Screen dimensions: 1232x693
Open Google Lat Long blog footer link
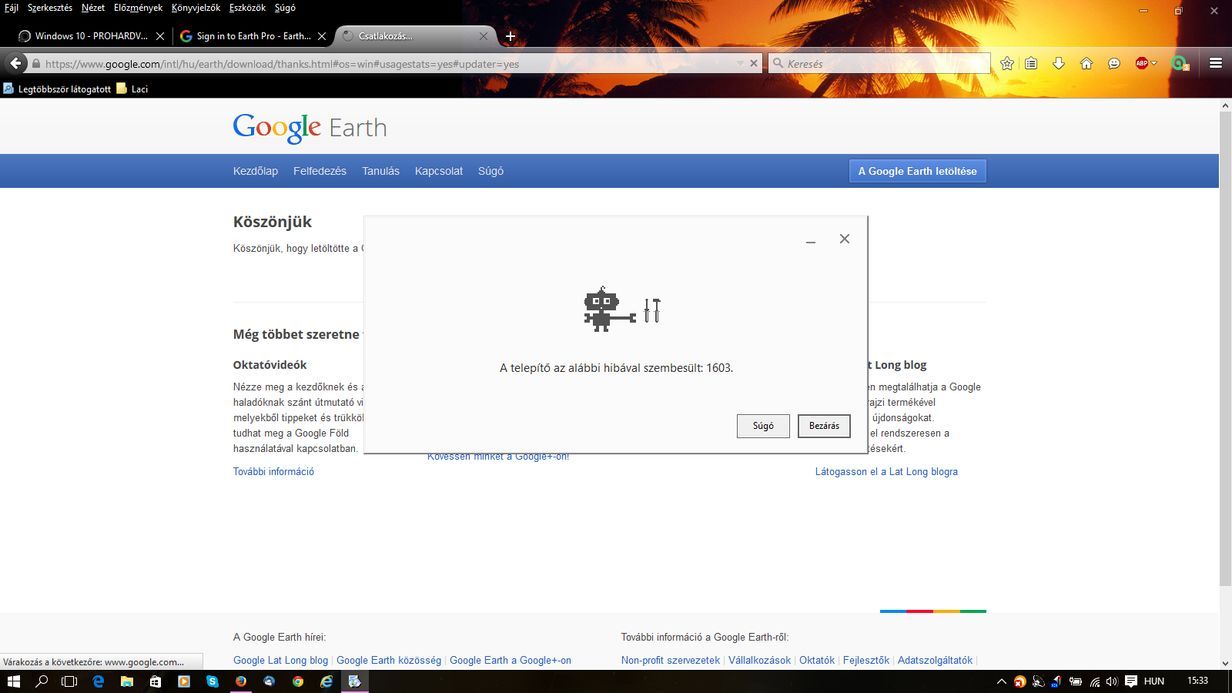click(280, 661)
